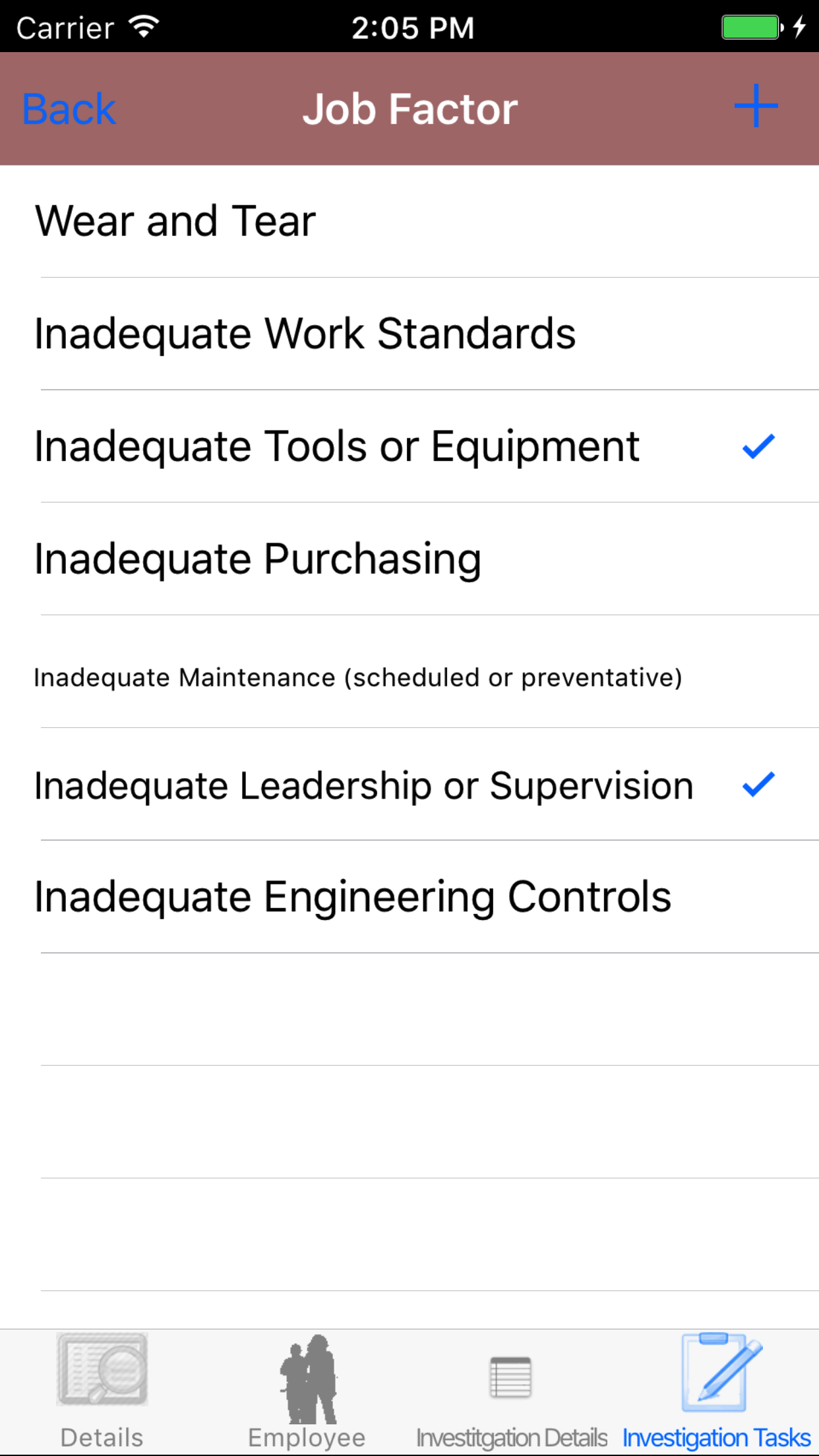Tap the Job Factor title
Image resolution: width=819 pixels, height=1456 pixels.
[x=409, y=109]
